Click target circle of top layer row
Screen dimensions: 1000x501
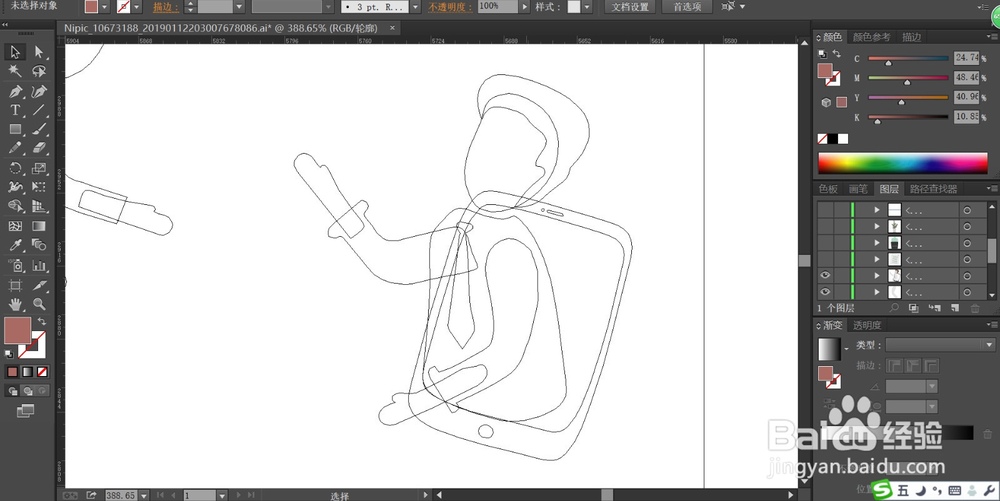point(967,210)
